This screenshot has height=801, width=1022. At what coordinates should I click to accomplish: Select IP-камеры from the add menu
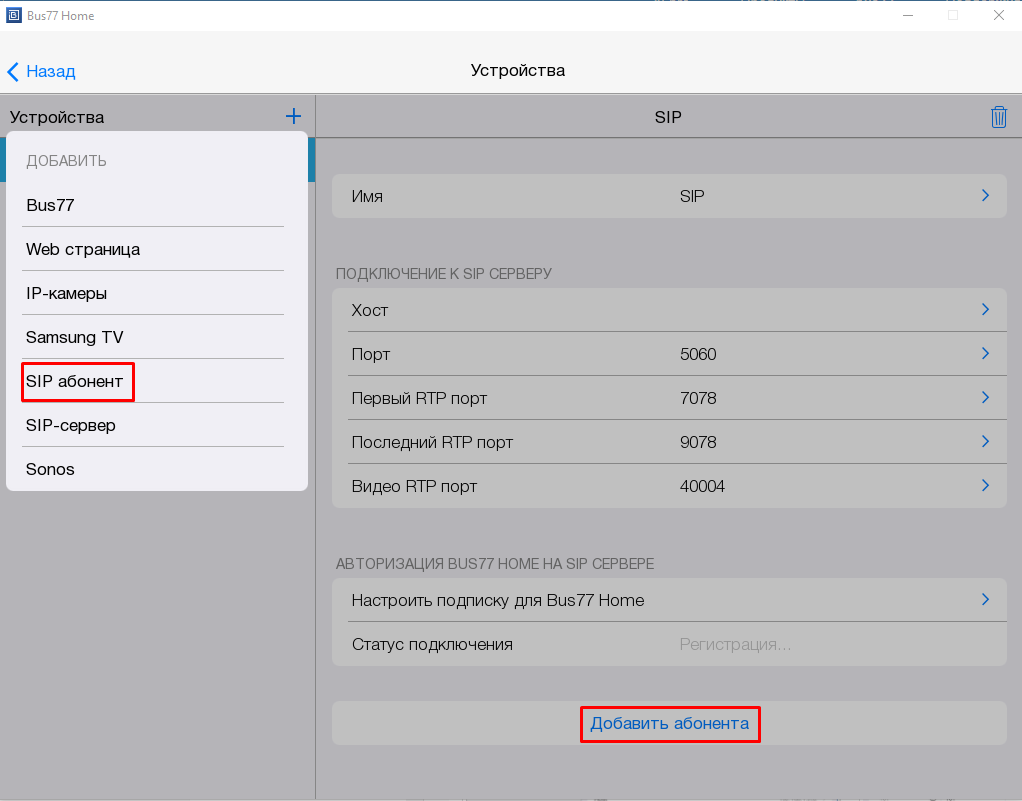click(x=66, y=294)
